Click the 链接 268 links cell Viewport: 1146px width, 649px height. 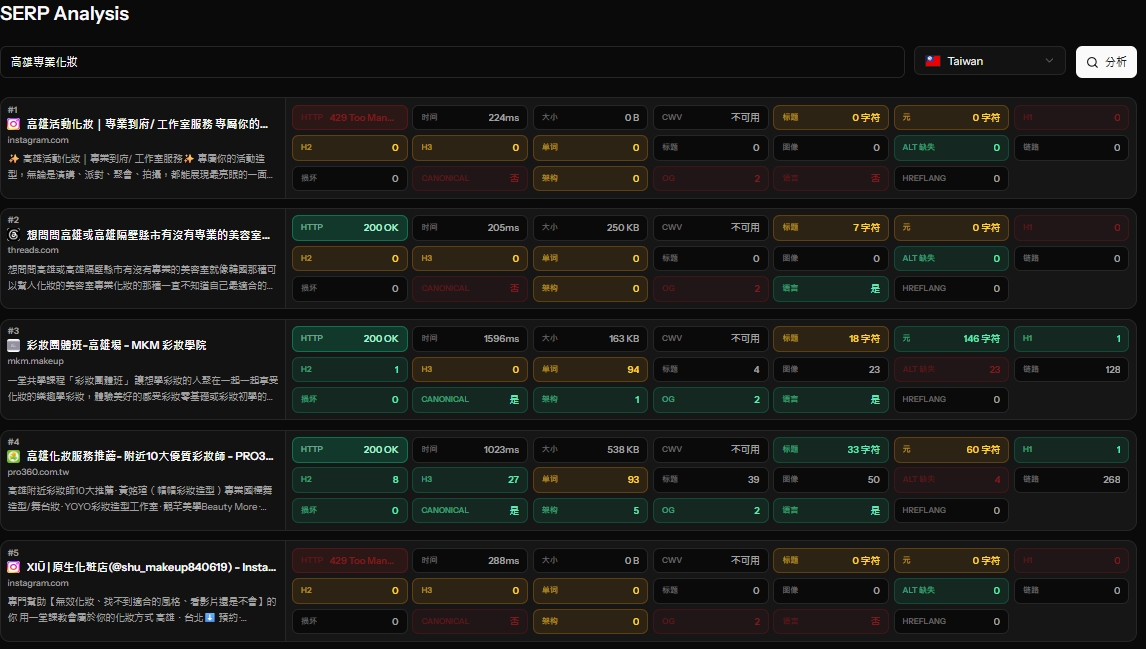click(x=1071, y=479)
